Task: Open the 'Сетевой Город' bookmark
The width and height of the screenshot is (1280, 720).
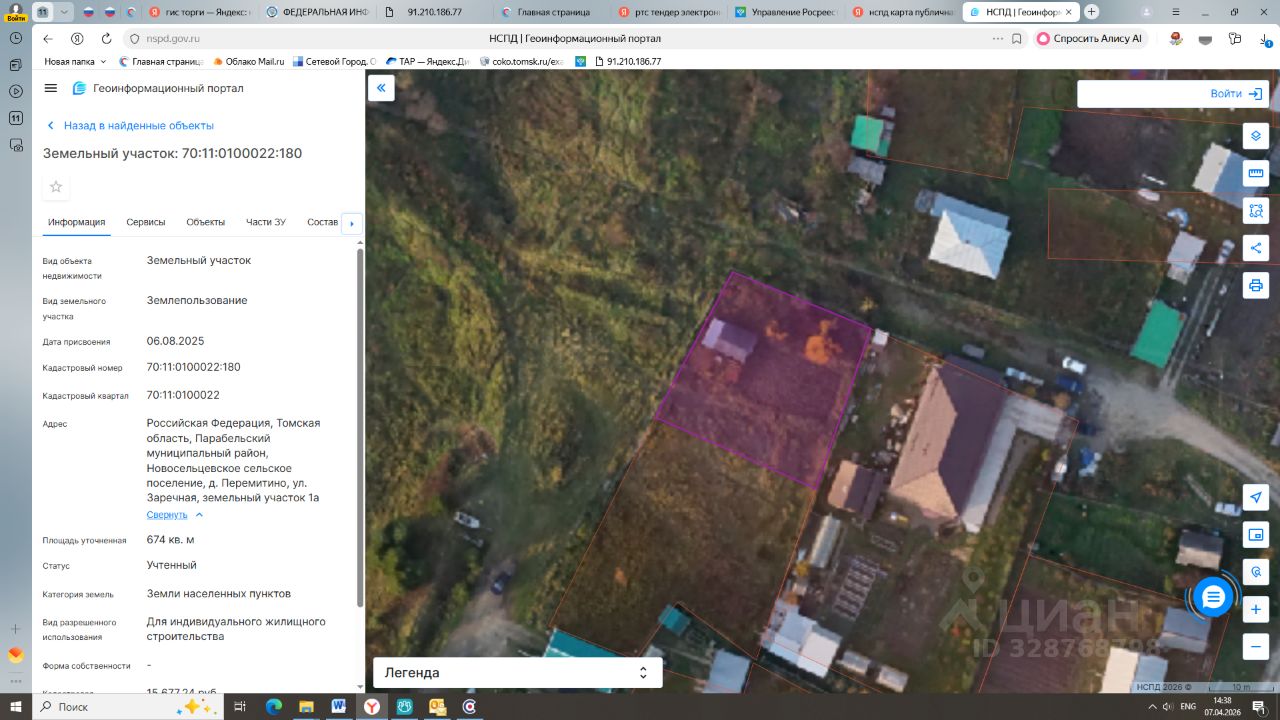Action: [334, 61]
